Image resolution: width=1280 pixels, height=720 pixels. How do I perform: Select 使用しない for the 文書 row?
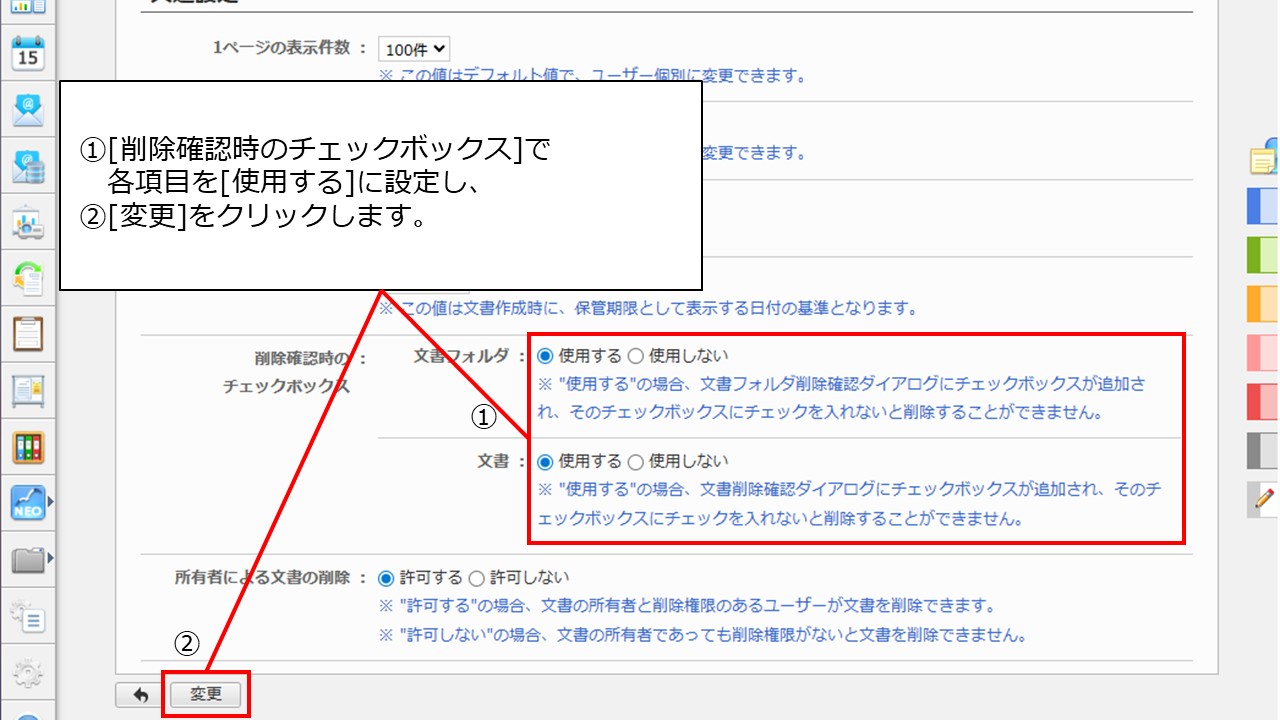point(635,462)
